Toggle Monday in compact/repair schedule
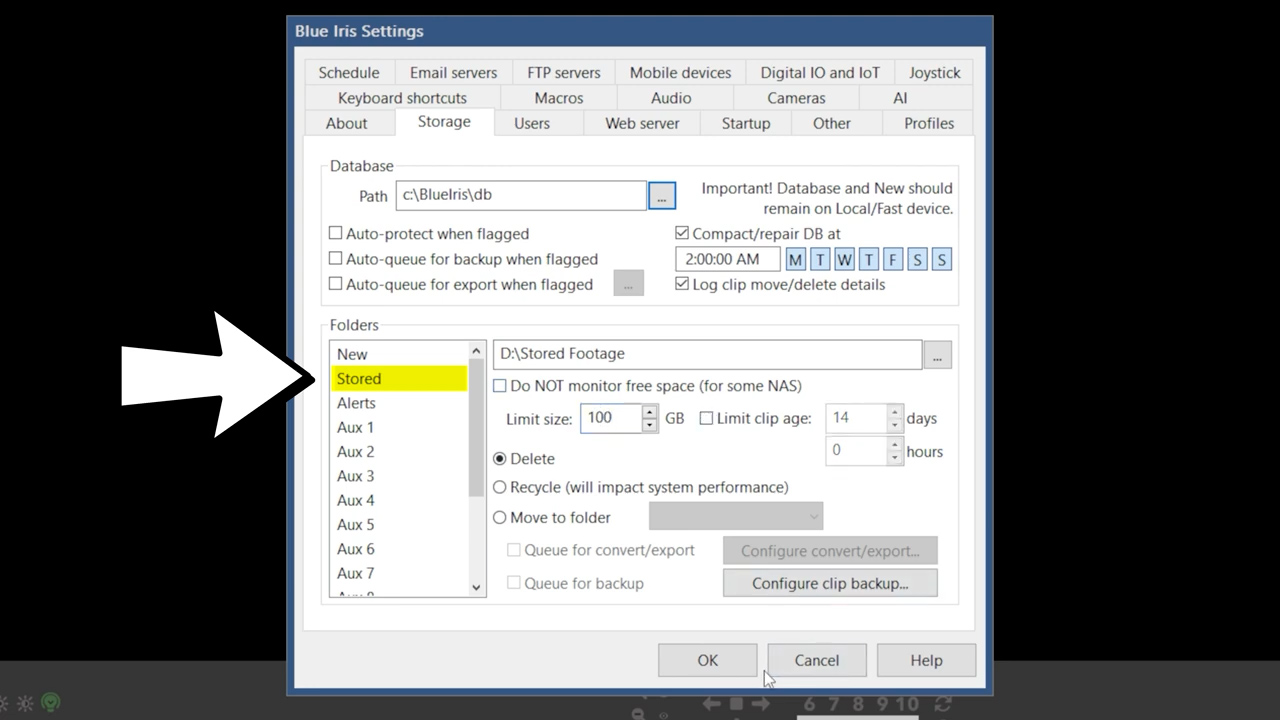1280x720 pixels. coord(795,260)
